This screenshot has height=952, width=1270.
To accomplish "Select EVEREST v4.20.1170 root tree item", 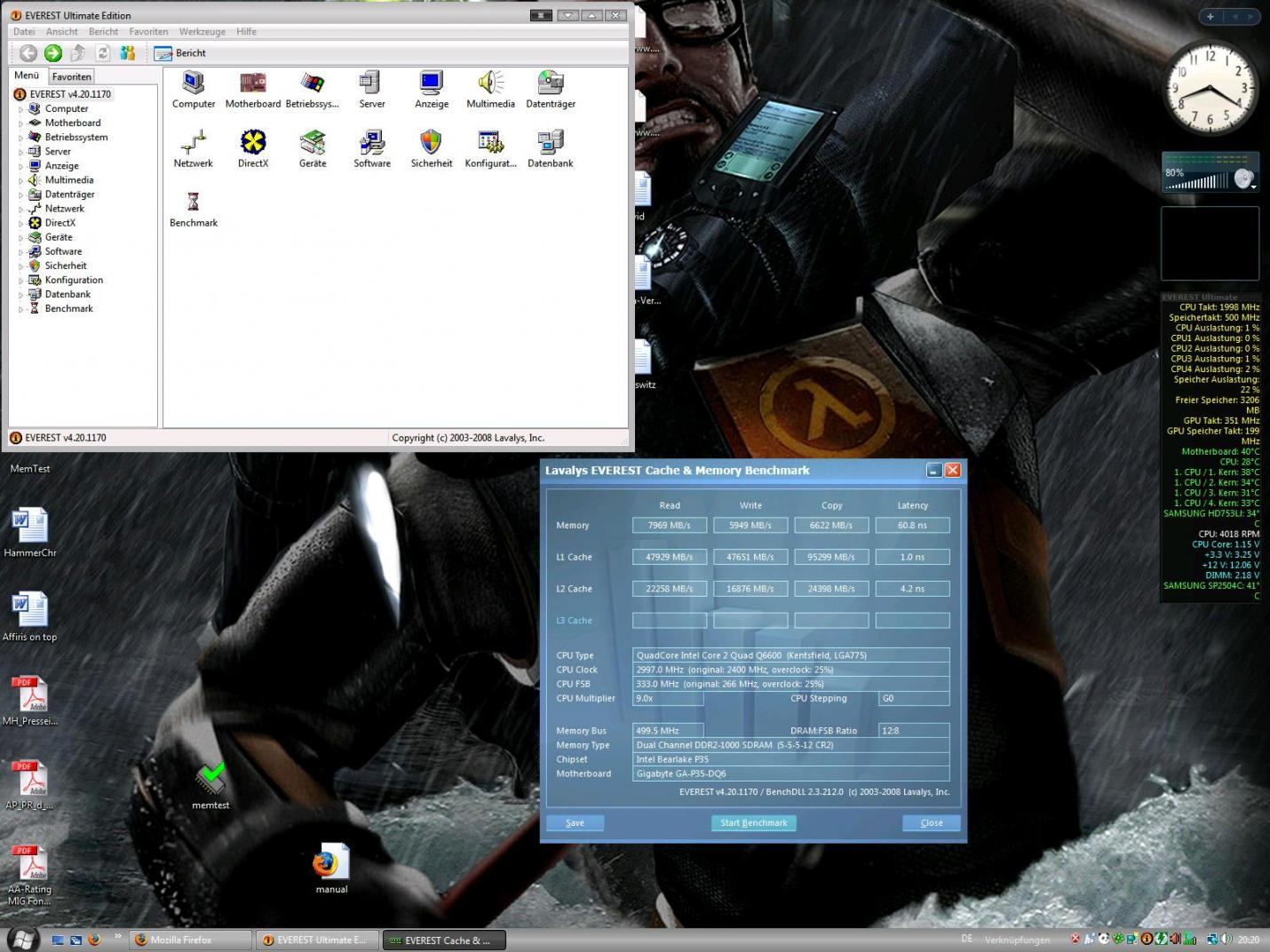I will (x=70, y=94).
